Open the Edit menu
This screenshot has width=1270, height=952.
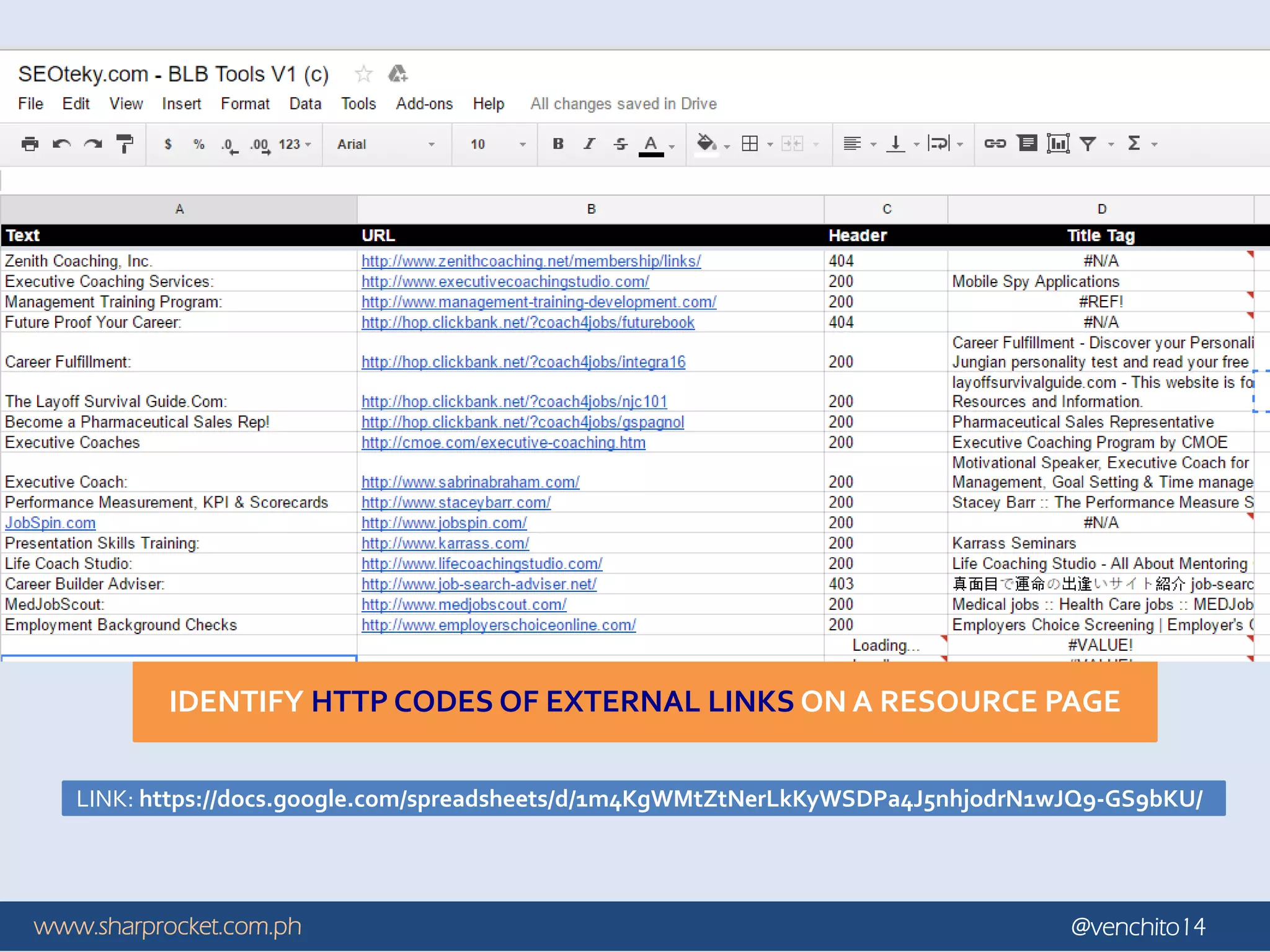click(x=76, y=104)
